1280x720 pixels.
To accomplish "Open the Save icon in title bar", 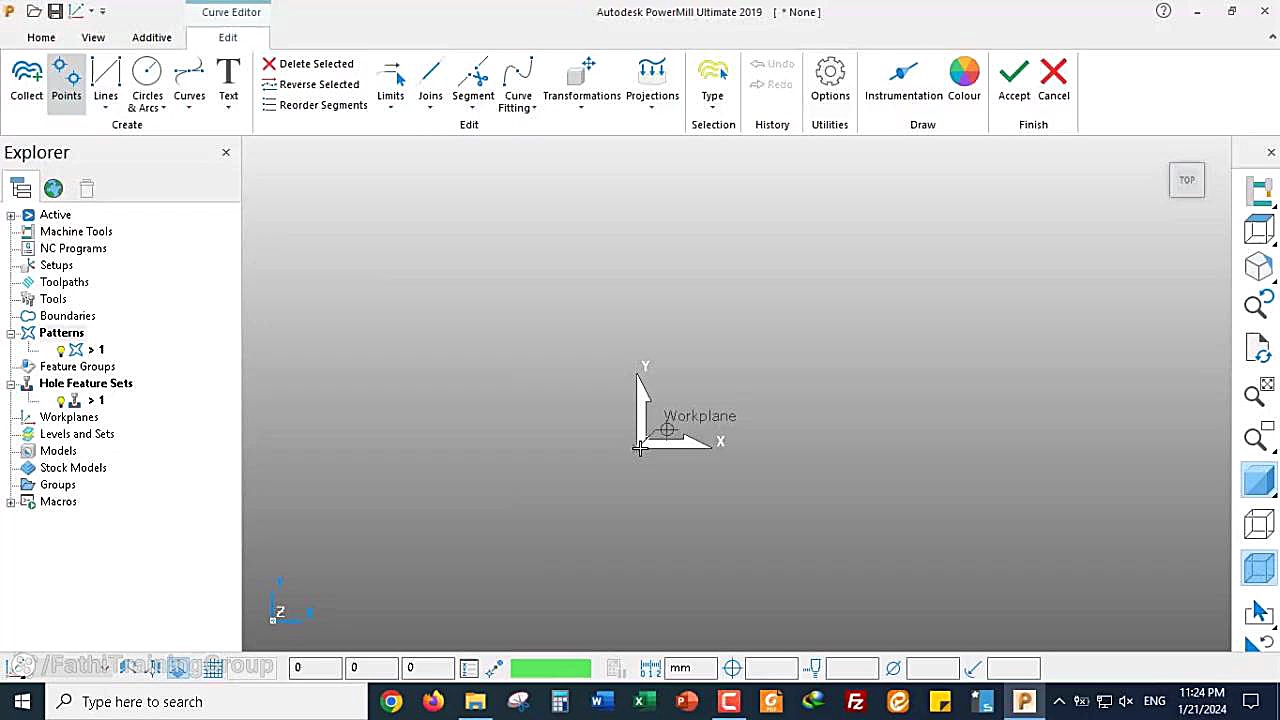I will [x=55, y=11].
